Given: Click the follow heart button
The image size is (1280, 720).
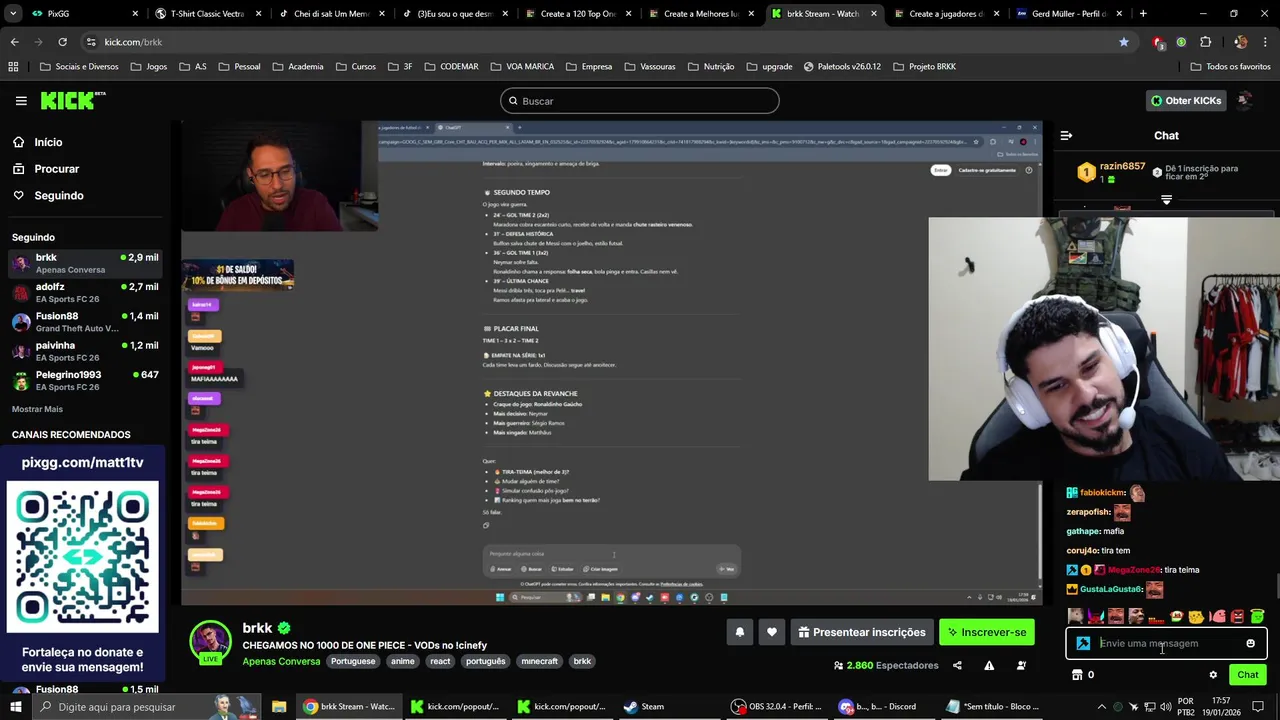Looking at the screenshot, I should point(771,632).
